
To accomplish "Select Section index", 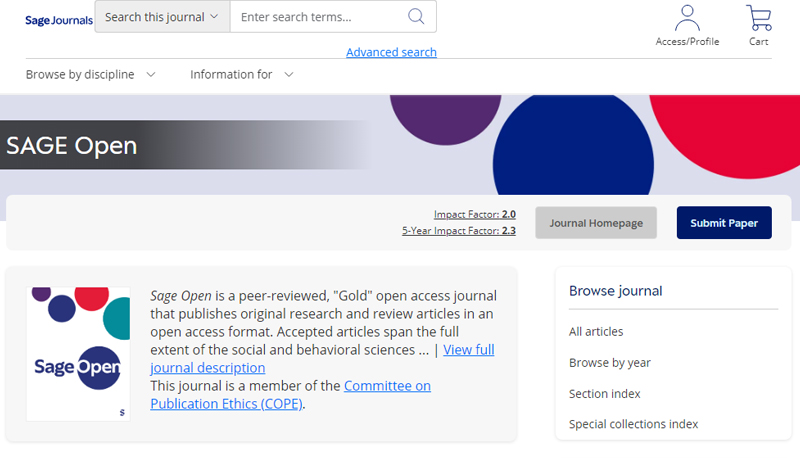I will [605, 394].
